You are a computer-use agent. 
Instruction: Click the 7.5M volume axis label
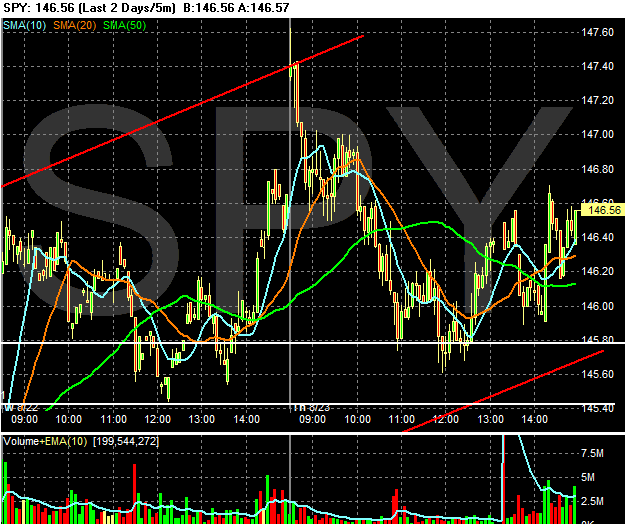pos(592,454)
